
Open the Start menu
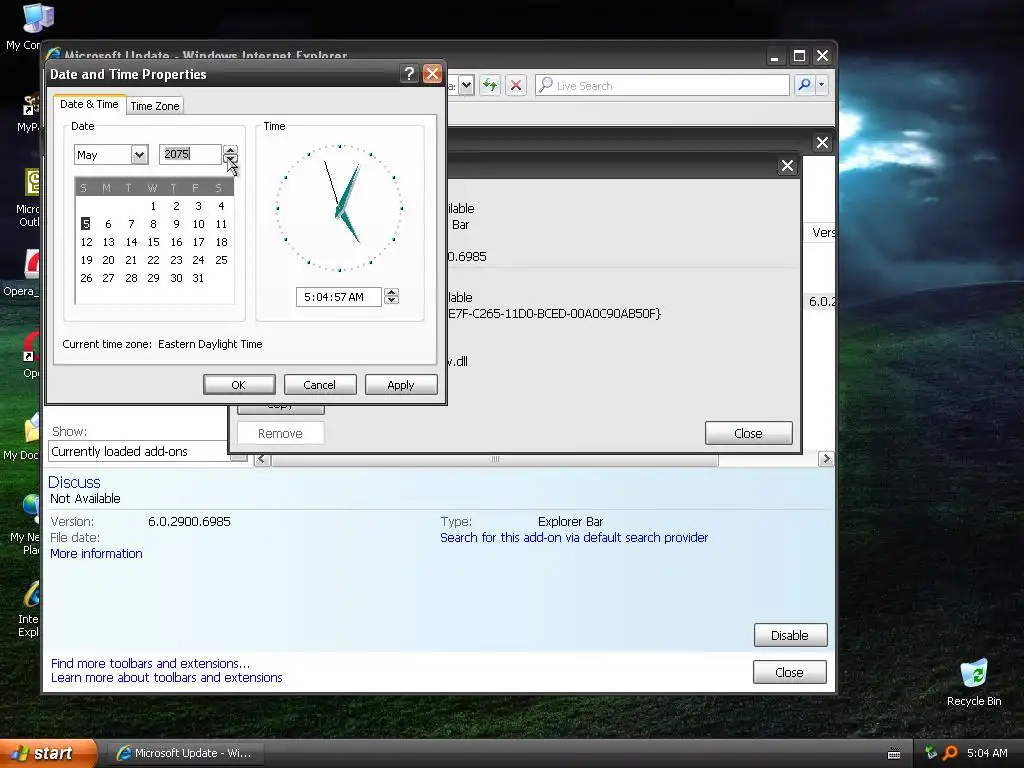coord(48,753)
